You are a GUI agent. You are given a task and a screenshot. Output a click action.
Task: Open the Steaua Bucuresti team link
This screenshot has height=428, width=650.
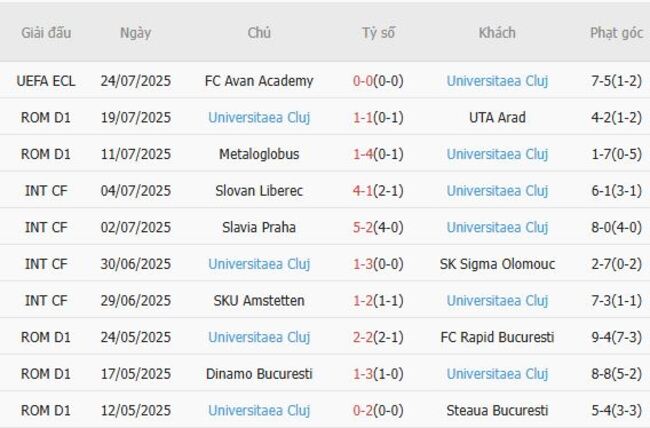point(497,410)
